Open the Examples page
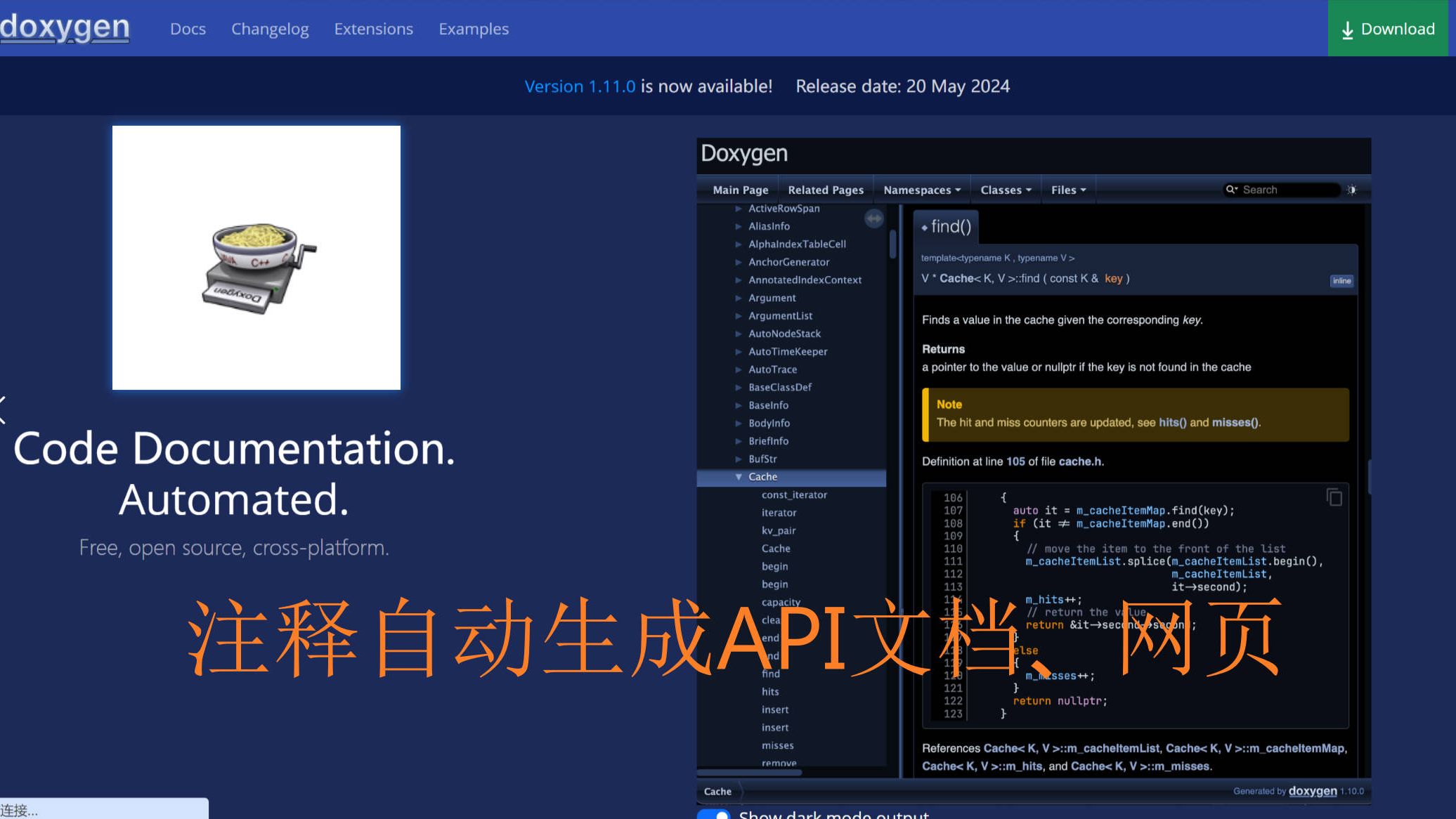 (x=474, y=29)
